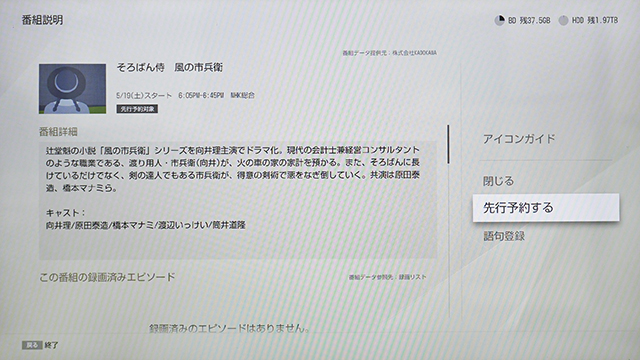This screenshot has height=360, width=640.
Task: Click the 先行予約対象 badge
Action: 137,109
